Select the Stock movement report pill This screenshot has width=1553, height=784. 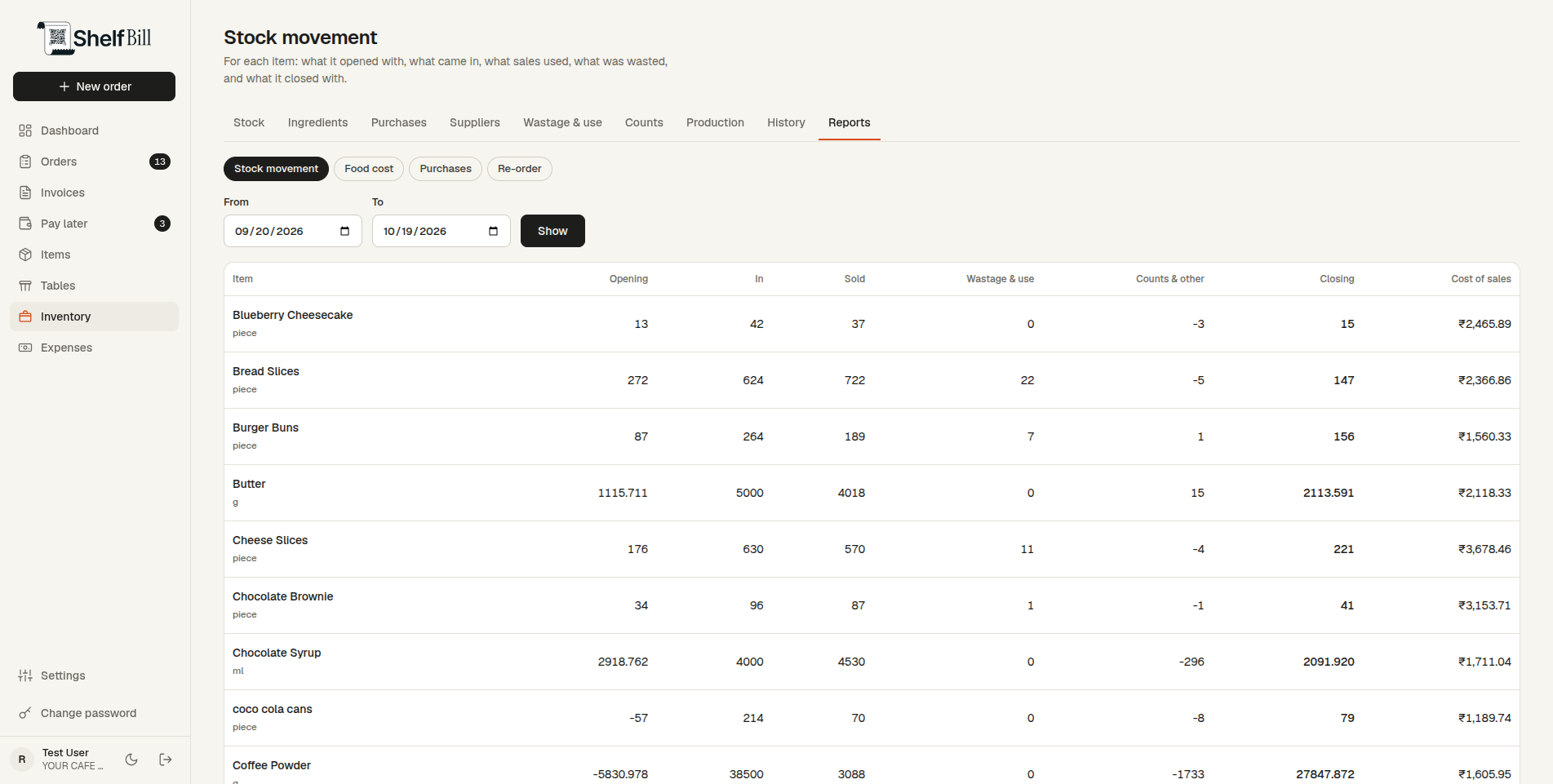tap(276, 169)
